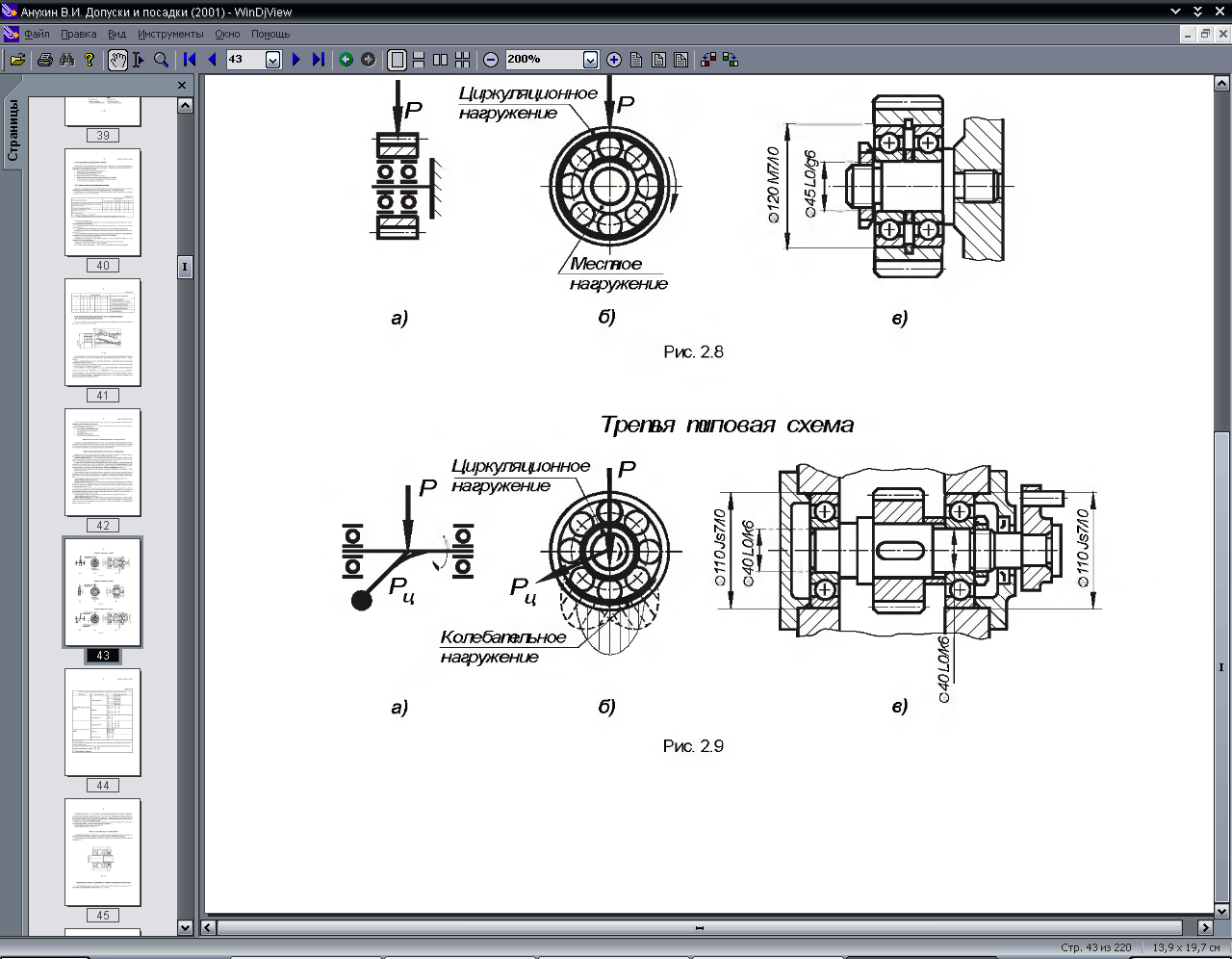The width and height of the screenshot is (1232, 959).
Task: Enable continuous page layout mode
Action: click(419, 60)
